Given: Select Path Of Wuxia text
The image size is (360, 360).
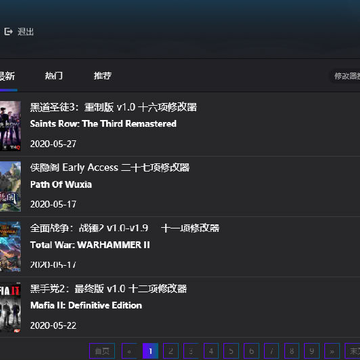Looking at the screenshot, I should tap(61, 184).
